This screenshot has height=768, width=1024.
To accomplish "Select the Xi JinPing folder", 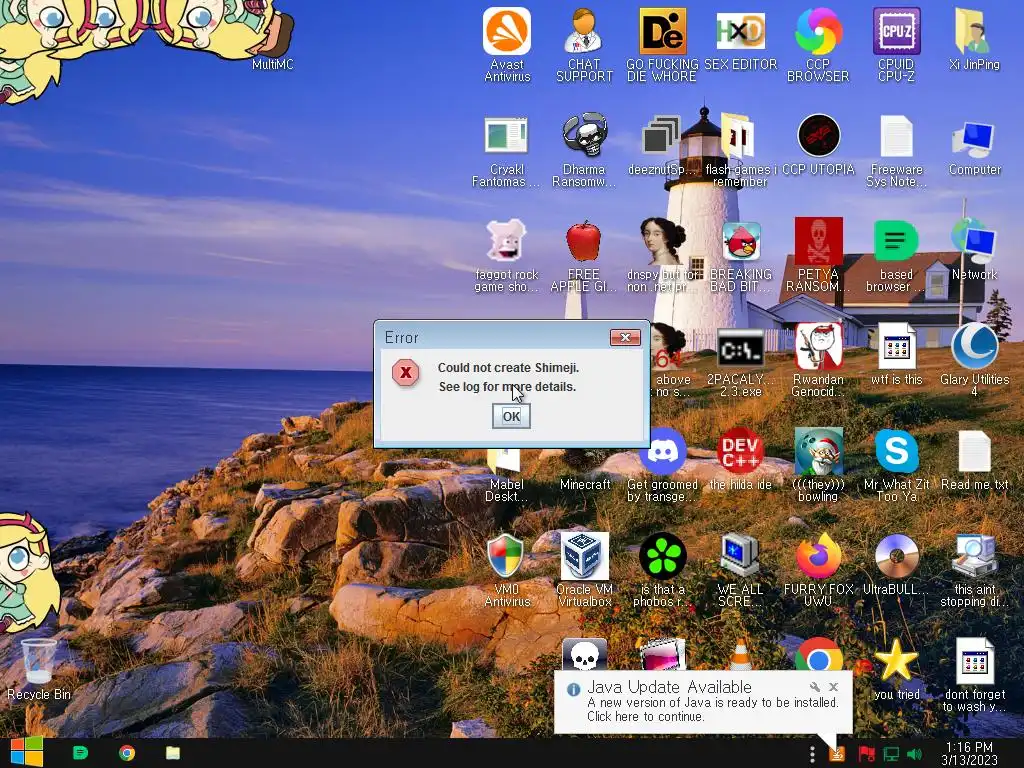I will click(974, 39).
